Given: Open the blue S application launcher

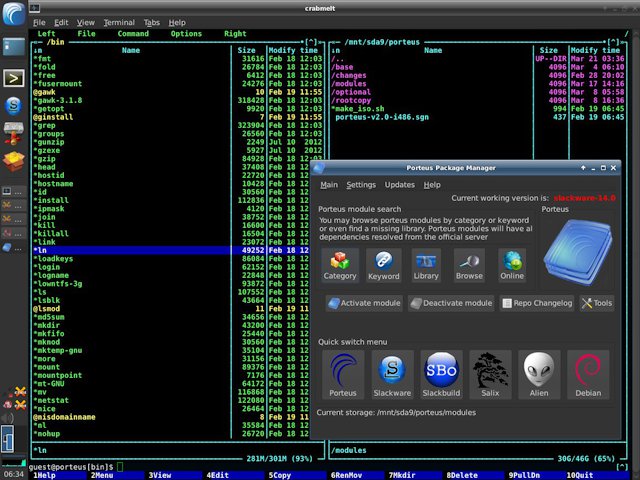Looking at the screenshot, I should point(13,105).
